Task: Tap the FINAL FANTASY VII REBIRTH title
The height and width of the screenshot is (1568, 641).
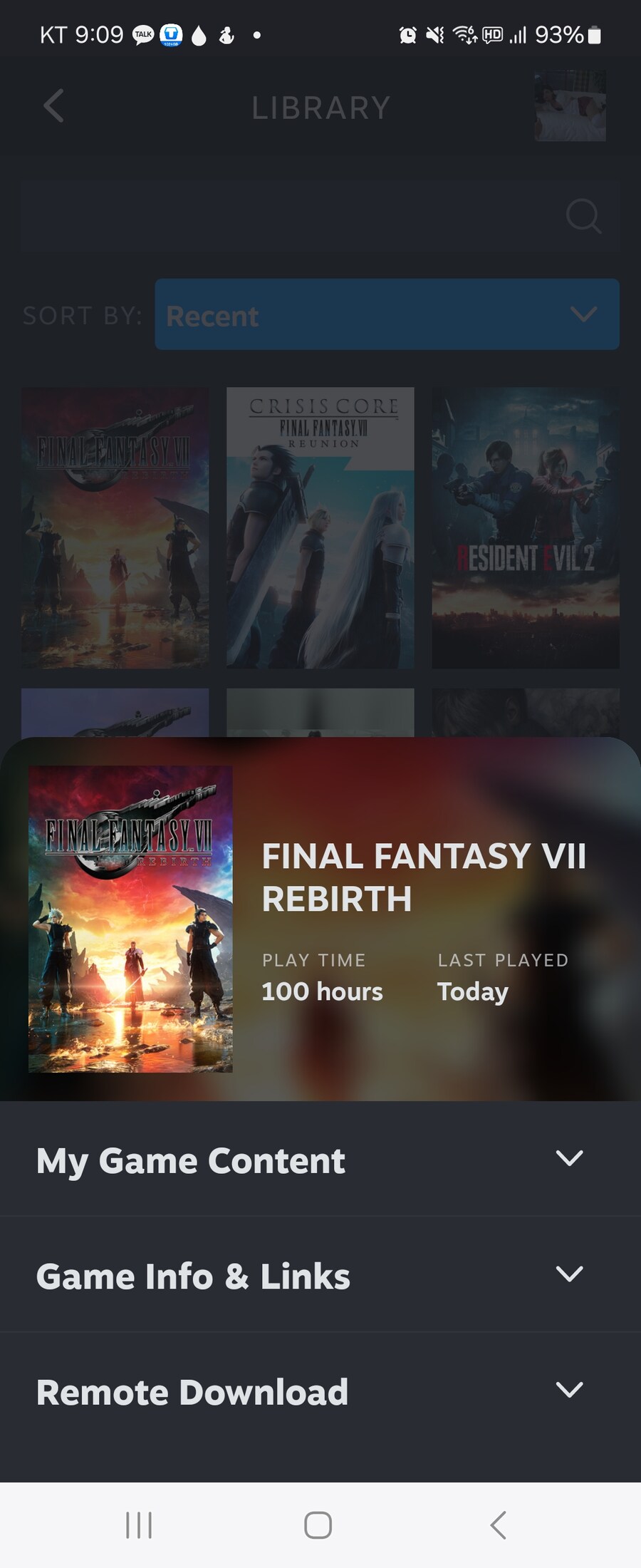Action: pos(424,877)
